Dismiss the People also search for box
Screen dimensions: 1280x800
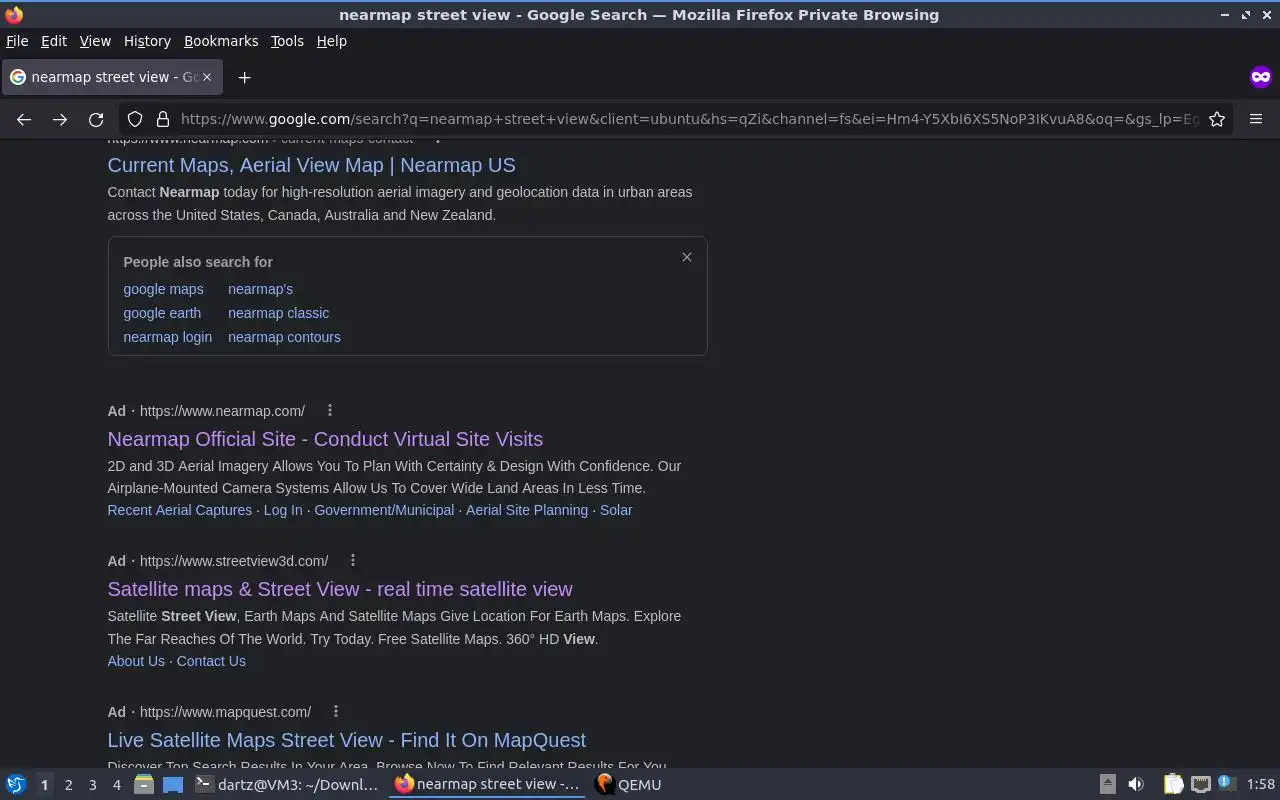687,257
